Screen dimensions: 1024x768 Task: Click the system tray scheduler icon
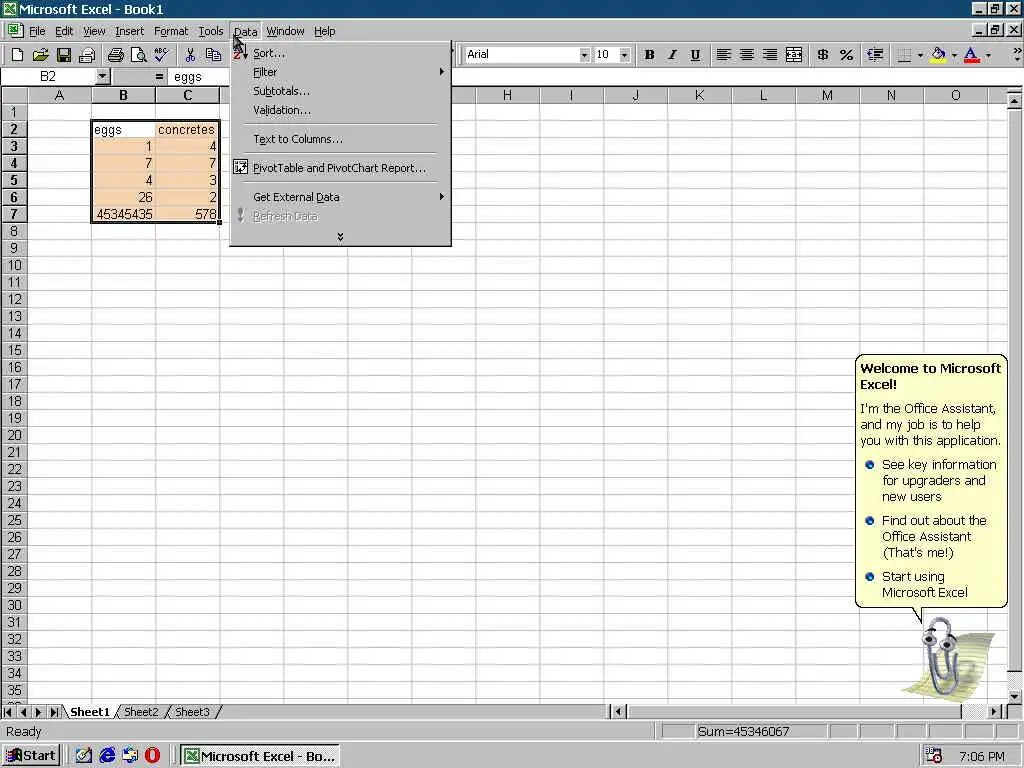click(x=934, y=756)
